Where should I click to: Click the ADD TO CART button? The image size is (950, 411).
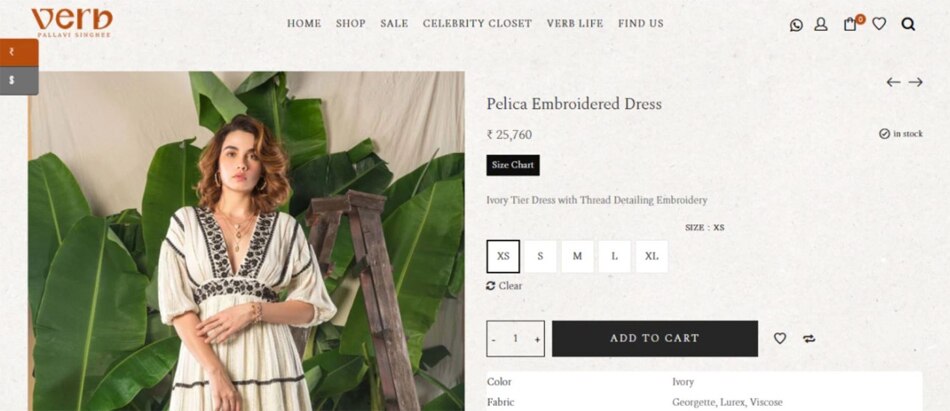pyautogui.click(x=655, y=339)
